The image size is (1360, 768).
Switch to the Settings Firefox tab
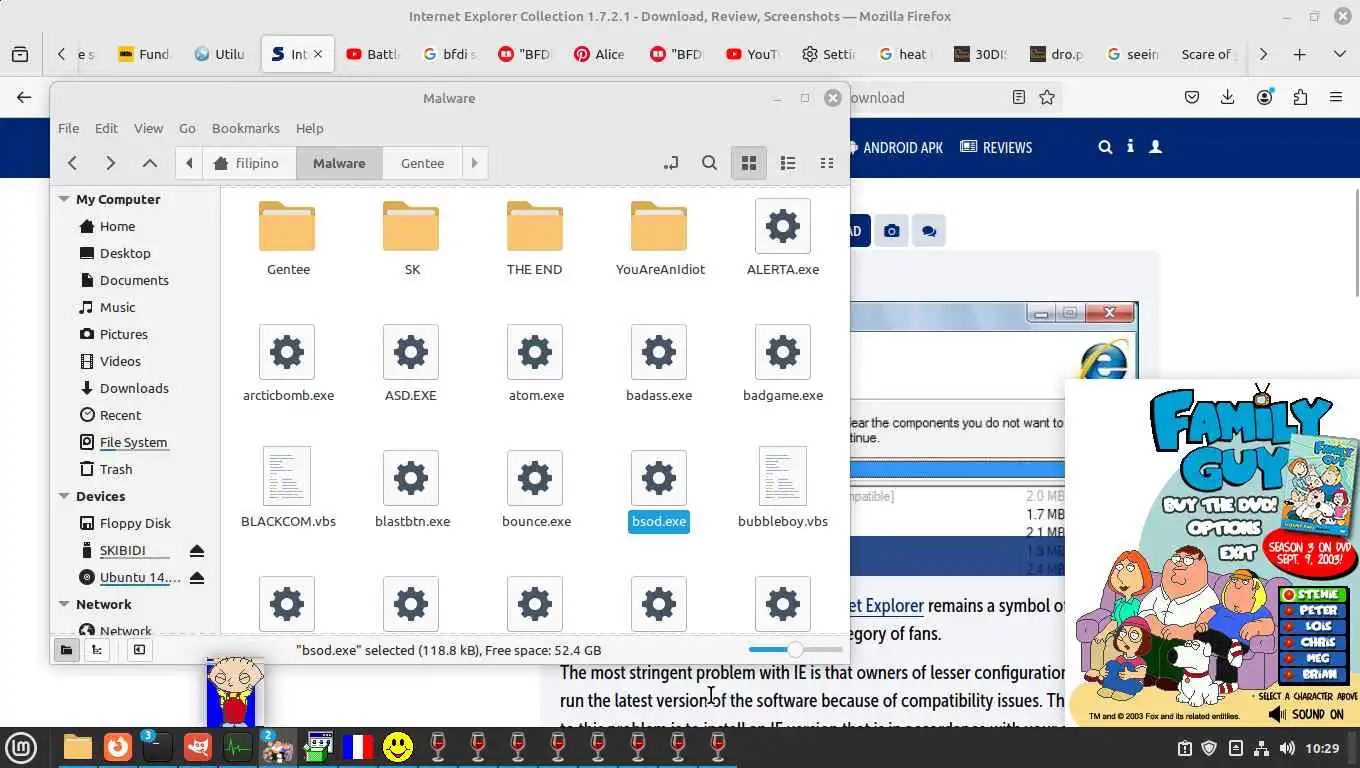[x=829, y=54]
